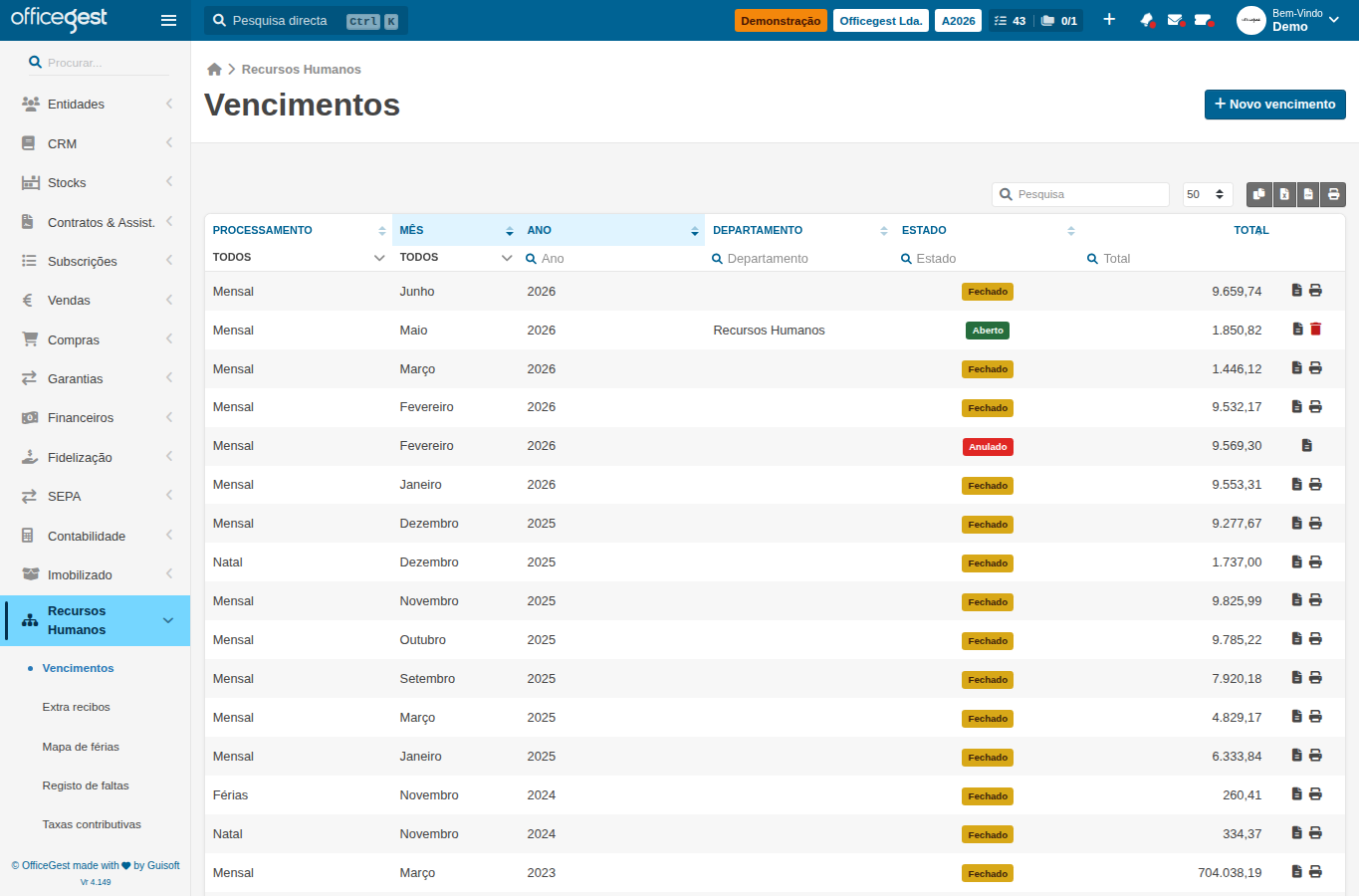View document for Natal Novembro 2024 row
This screenshot has height=896, width=1359.
[1296, 832]
